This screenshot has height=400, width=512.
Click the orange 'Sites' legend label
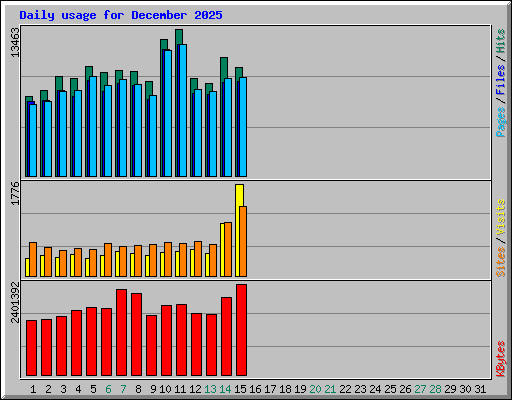coord(501,262)
